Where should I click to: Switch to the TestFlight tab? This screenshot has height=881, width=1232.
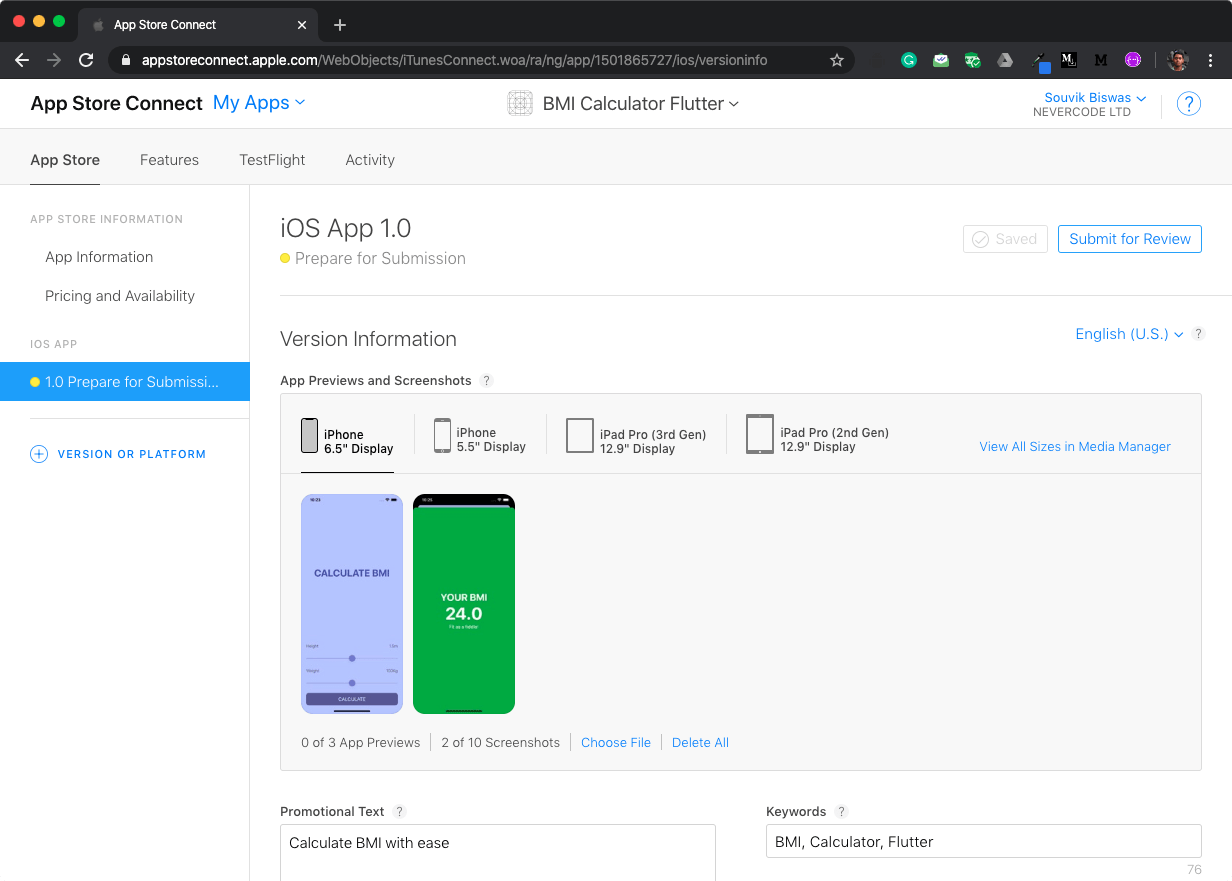pos(272,160)
